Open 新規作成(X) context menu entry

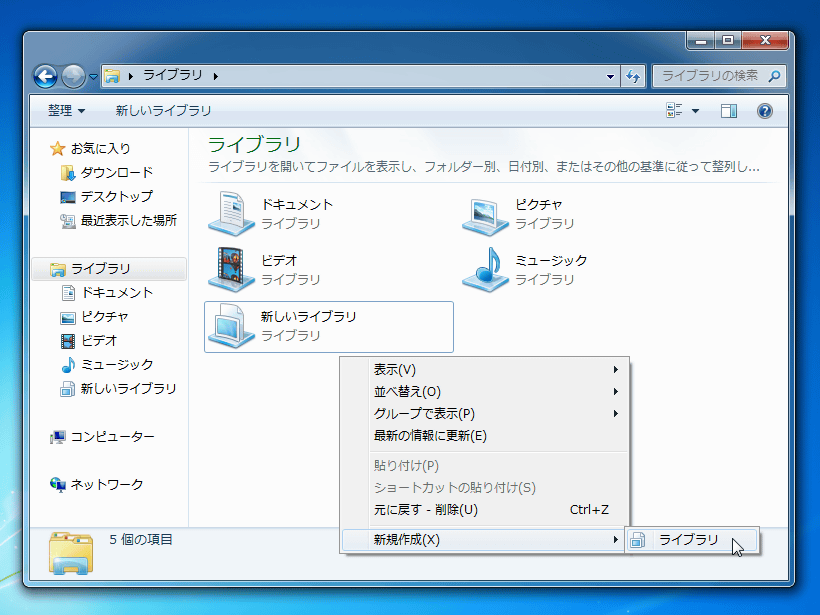(484, 540)
